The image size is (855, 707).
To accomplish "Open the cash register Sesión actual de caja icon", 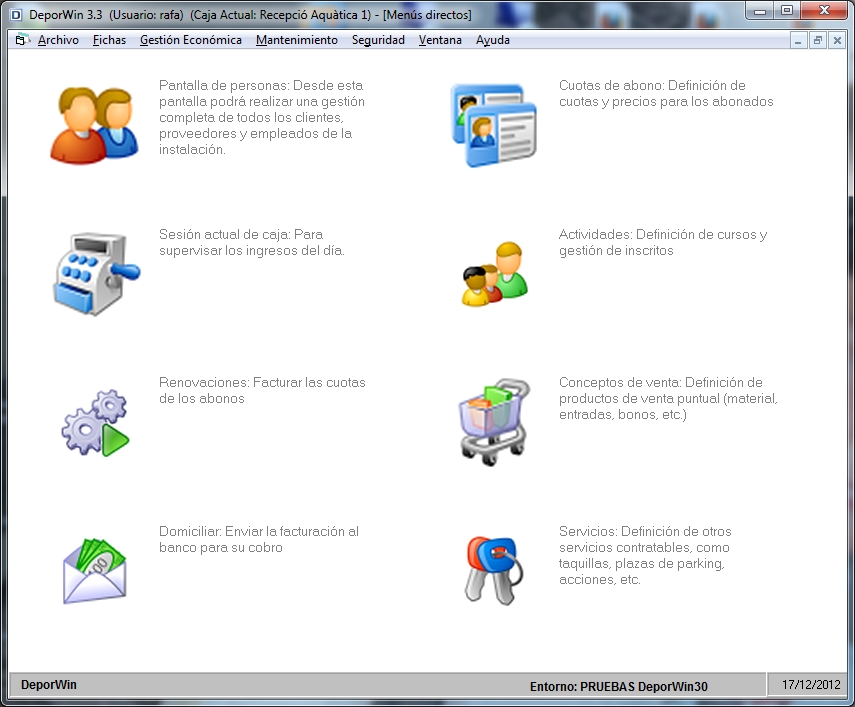I will click(96, 274).
